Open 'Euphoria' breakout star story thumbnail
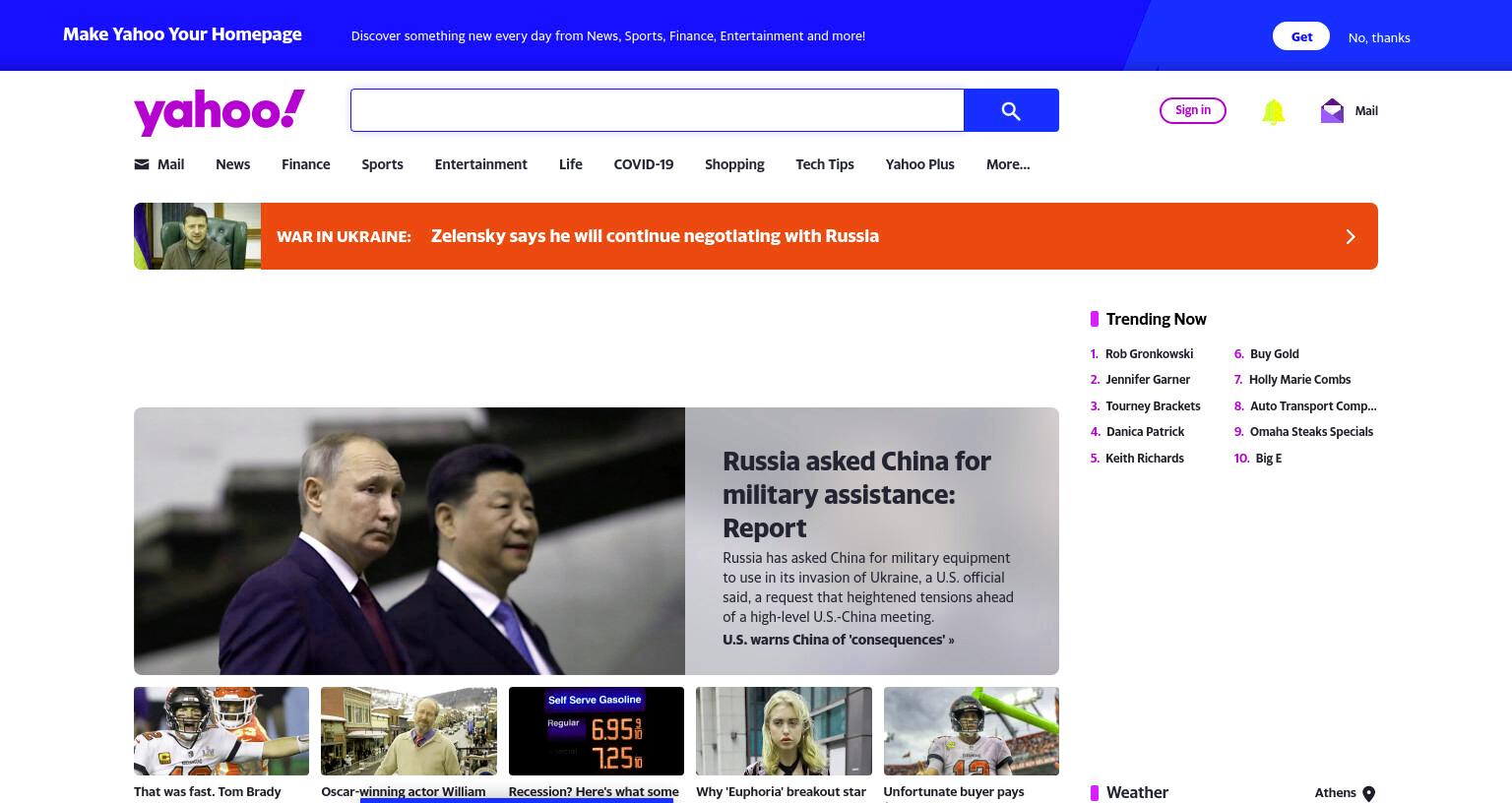 (x=784, y=731)
